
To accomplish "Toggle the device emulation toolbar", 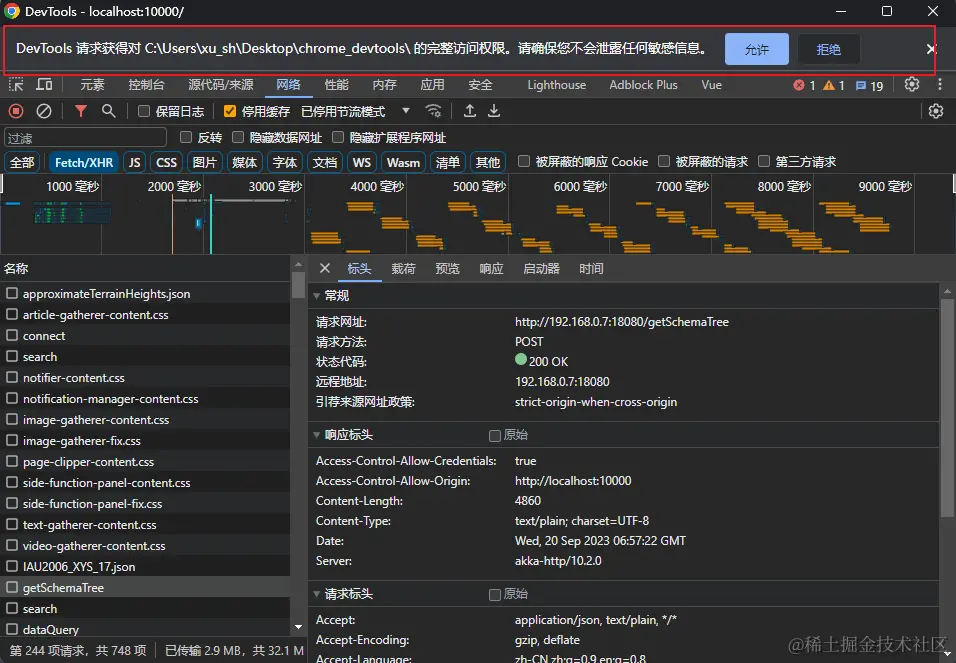I will (44, 85).
